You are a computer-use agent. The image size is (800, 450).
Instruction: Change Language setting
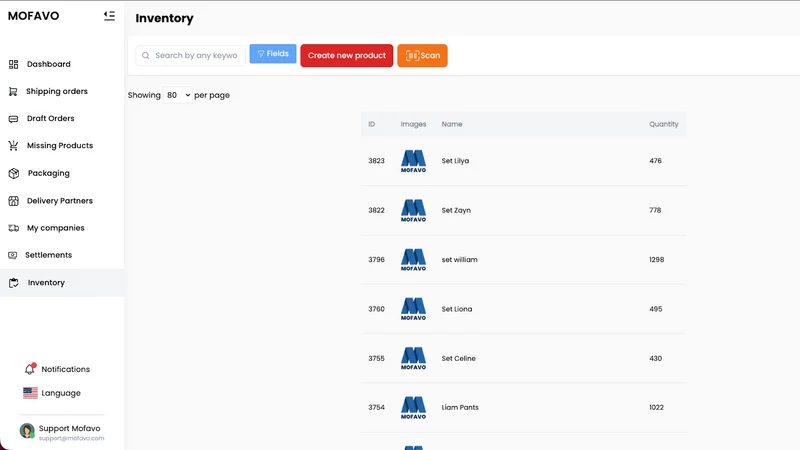(61, 393)
